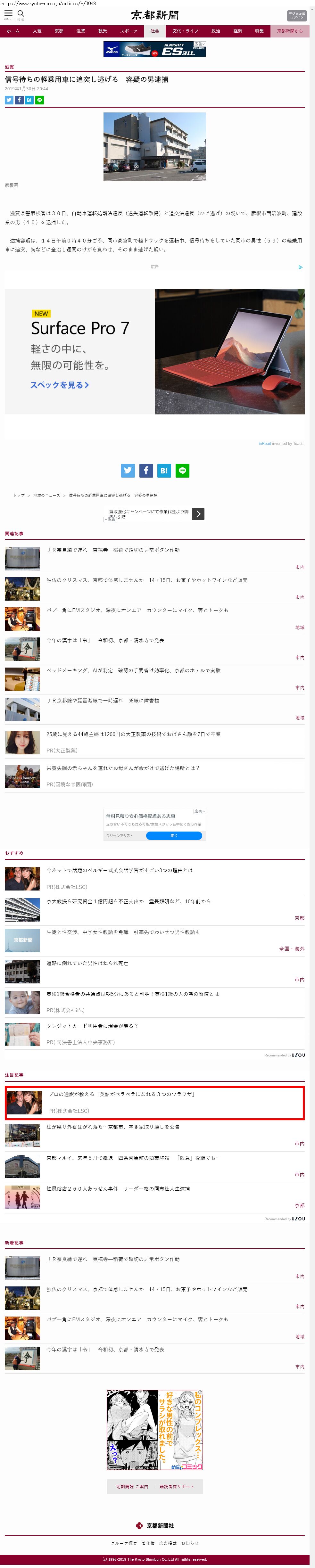Select the スポーツ navigation tab
Screen dimensions: 315x1568
click(x=128, y=31)
